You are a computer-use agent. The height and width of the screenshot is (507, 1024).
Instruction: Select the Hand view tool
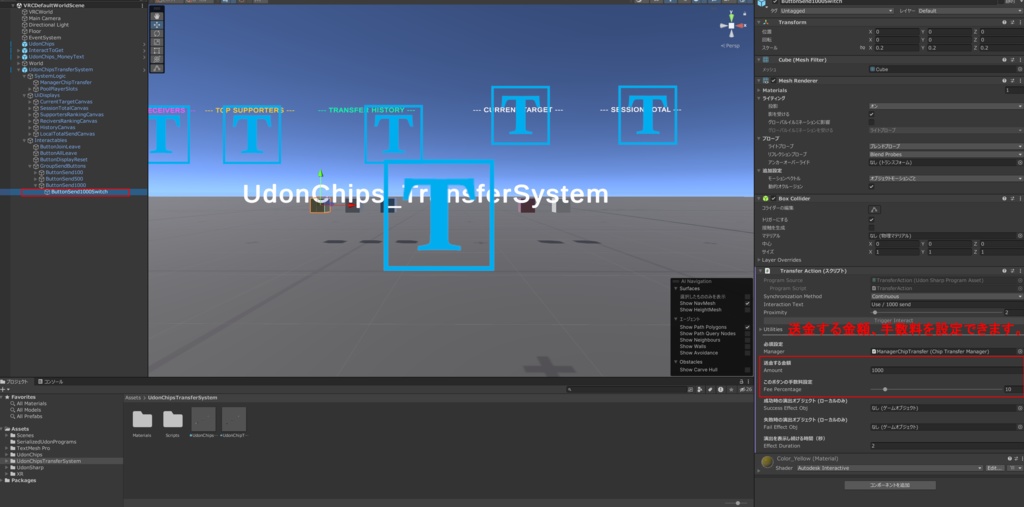pos(157,16)
